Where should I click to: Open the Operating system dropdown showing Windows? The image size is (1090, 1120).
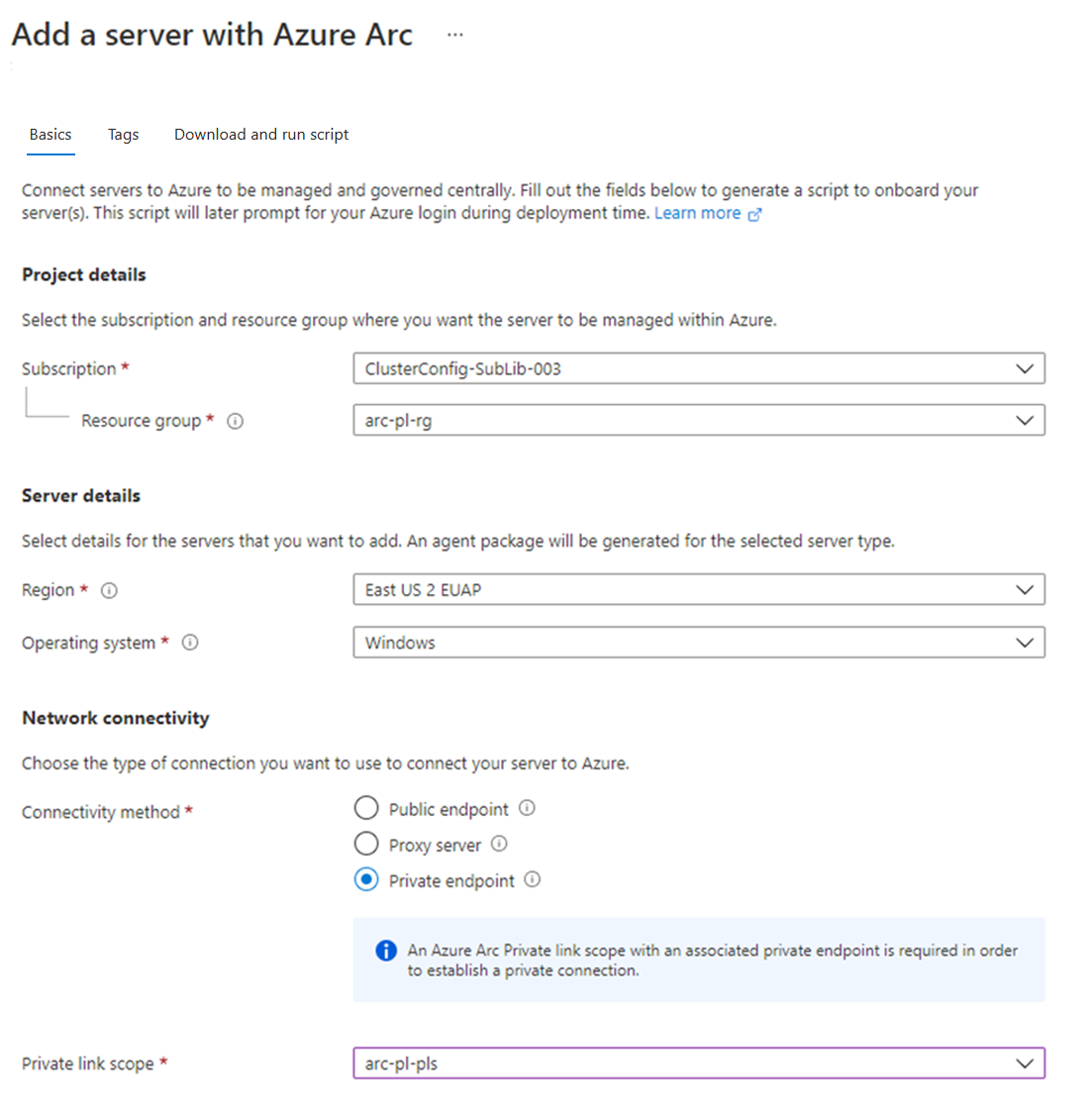tap(699, 642)
